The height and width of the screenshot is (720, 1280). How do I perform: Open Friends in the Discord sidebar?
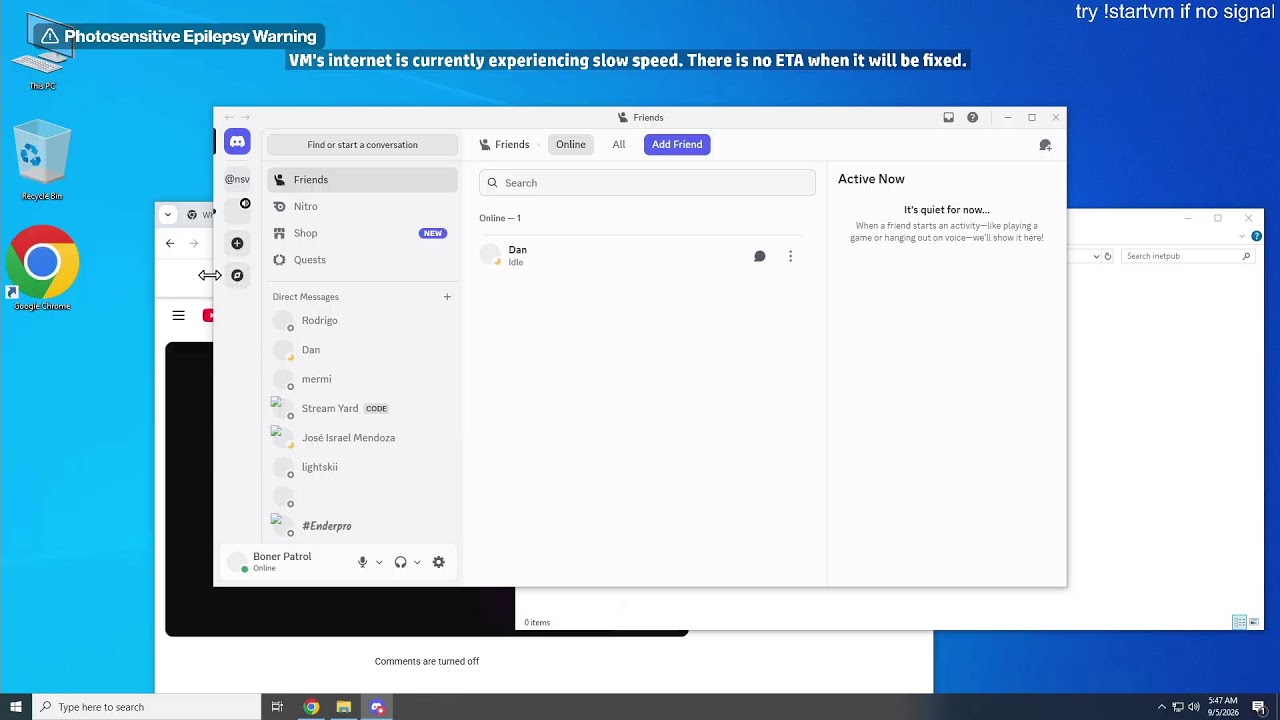point(362,180)
